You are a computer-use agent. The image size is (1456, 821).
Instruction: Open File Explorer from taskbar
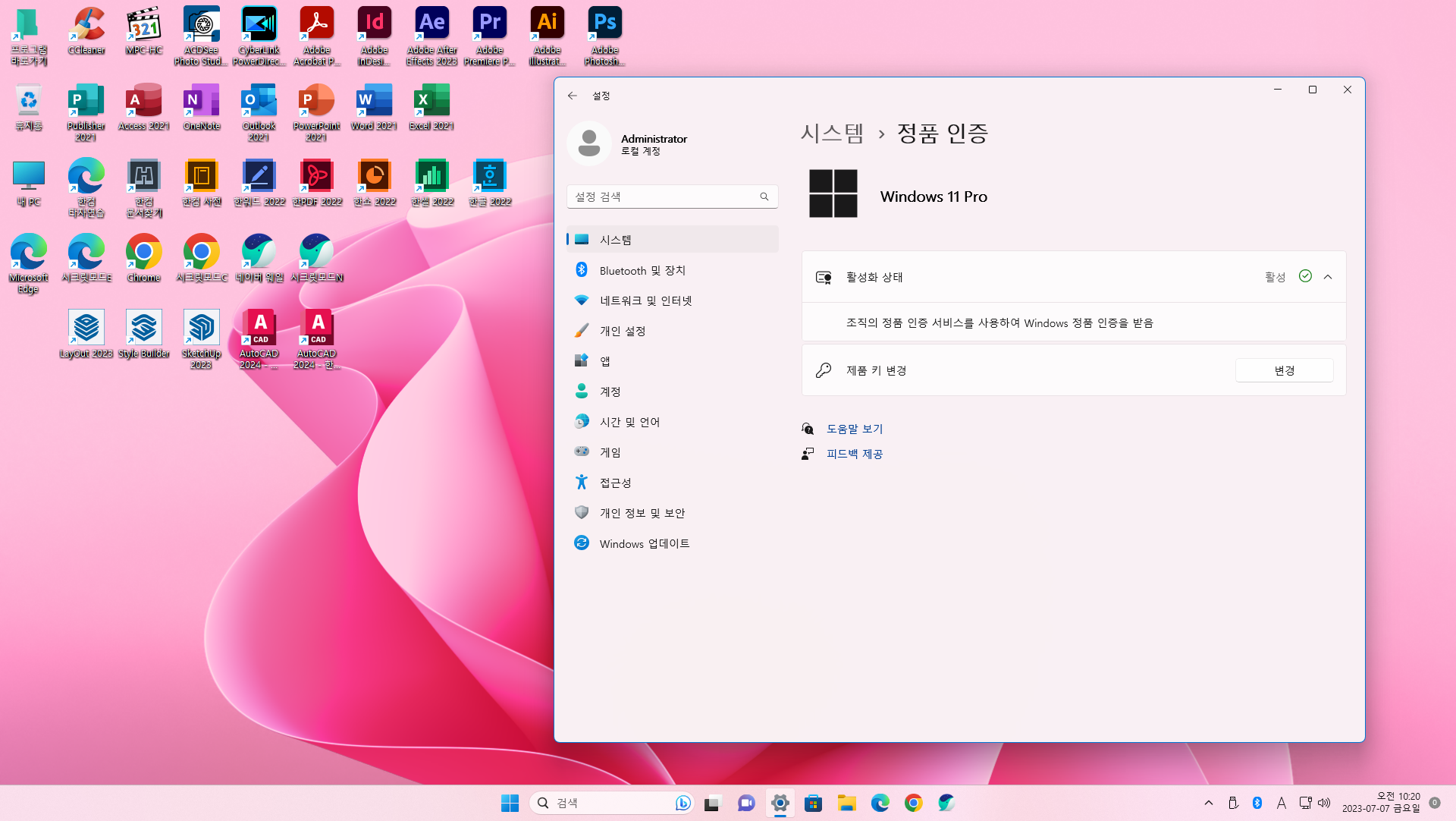point(846,803)
